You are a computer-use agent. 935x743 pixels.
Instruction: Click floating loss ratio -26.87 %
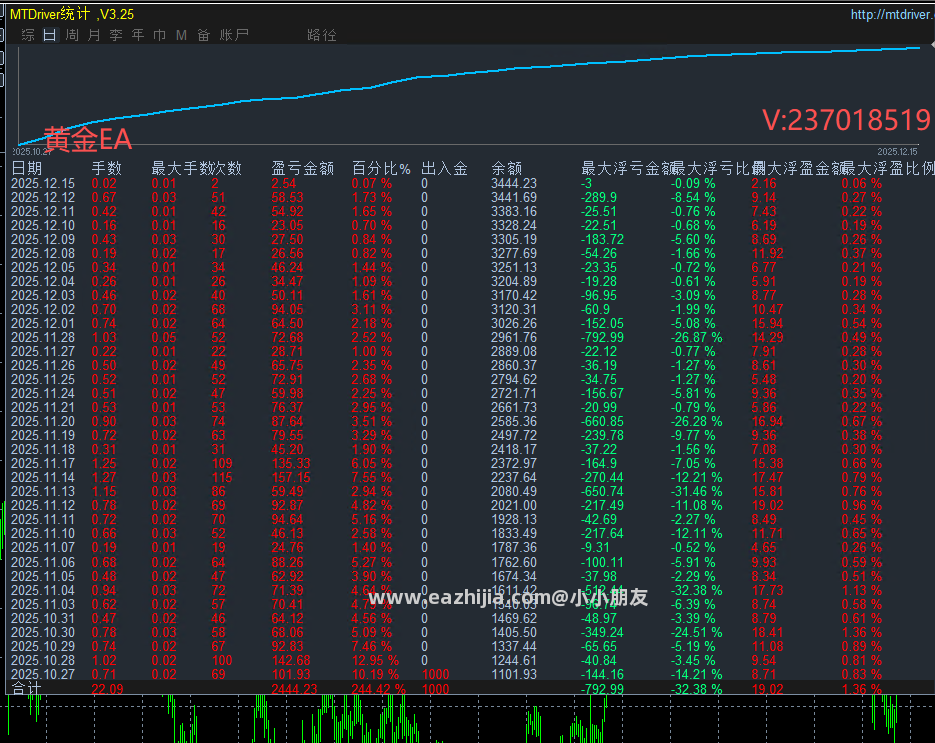(696, 338)
